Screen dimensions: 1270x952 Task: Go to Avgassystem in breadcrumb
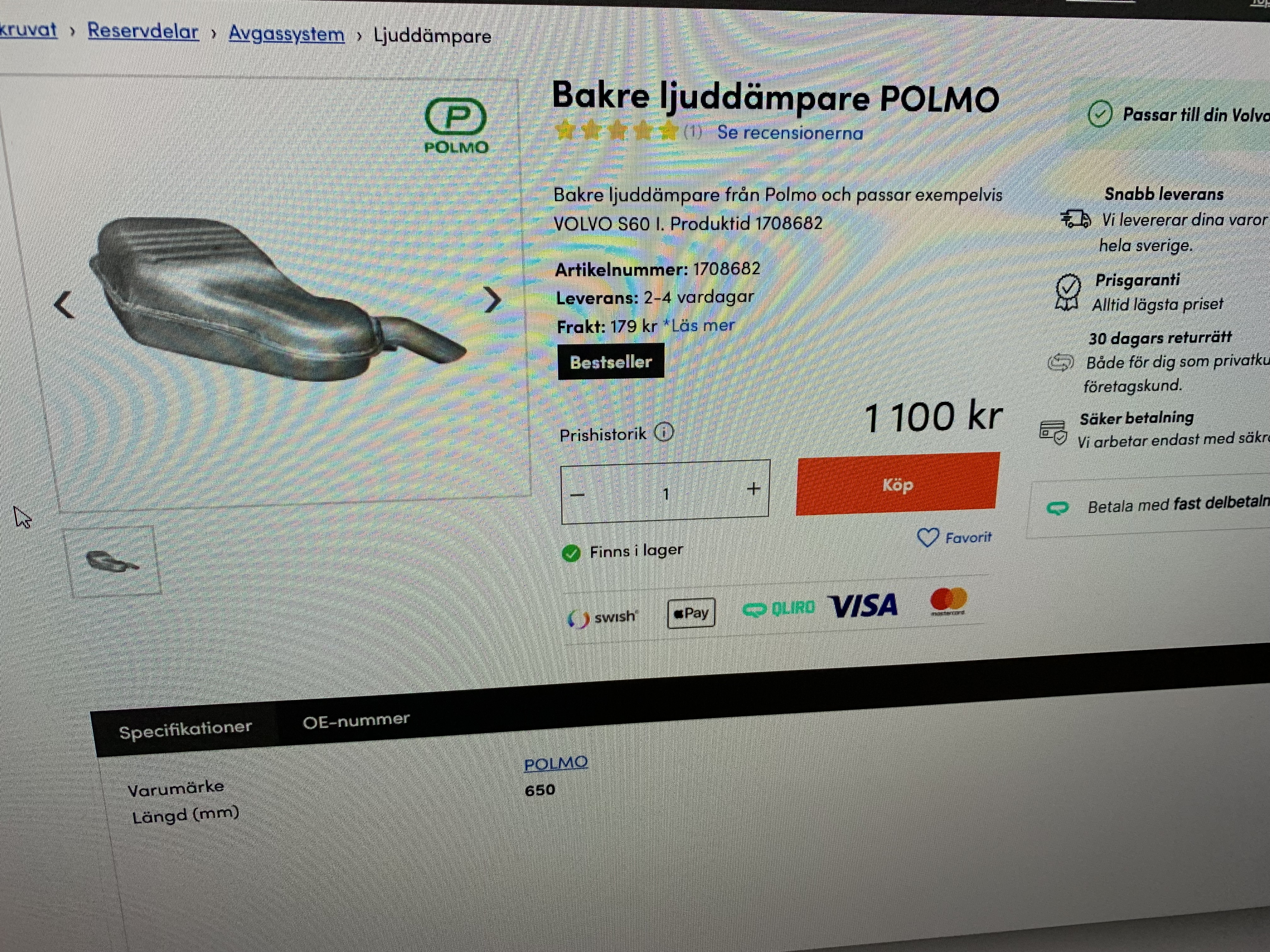(287, 33)
